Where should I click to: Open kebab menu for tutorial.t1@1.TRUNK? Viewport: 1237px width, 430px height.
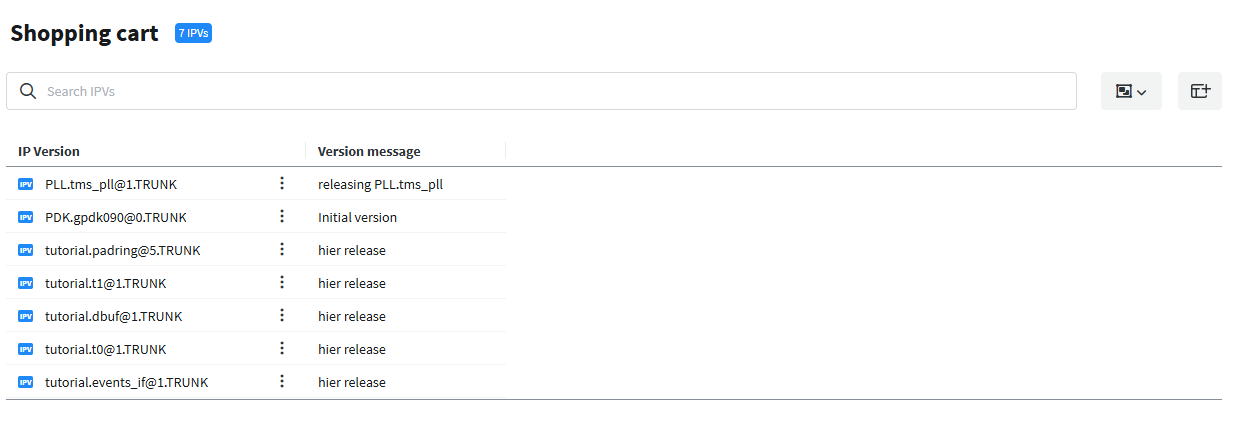pos(282,283)
